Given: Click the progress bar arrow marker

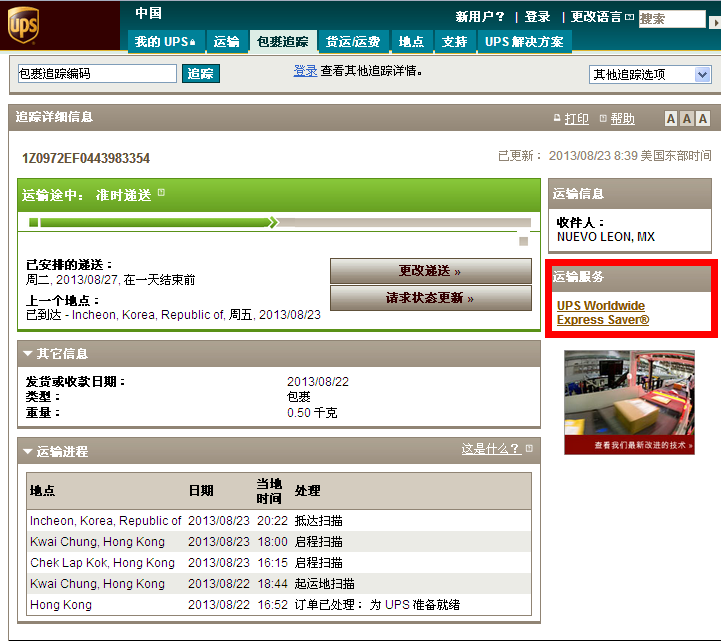Looking at the screenshot, I should tap(274, 223).
